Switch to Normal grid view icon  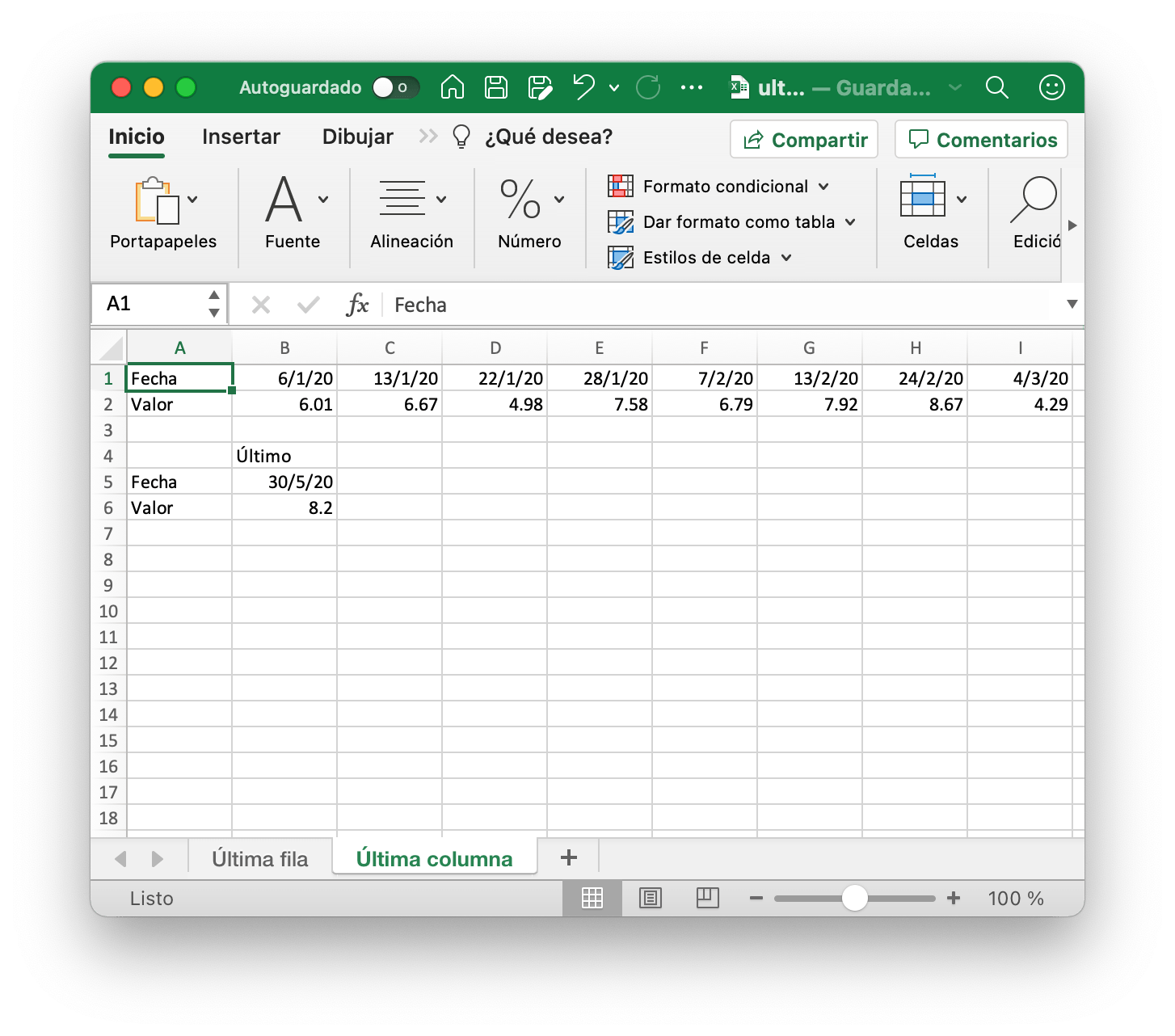592,898
